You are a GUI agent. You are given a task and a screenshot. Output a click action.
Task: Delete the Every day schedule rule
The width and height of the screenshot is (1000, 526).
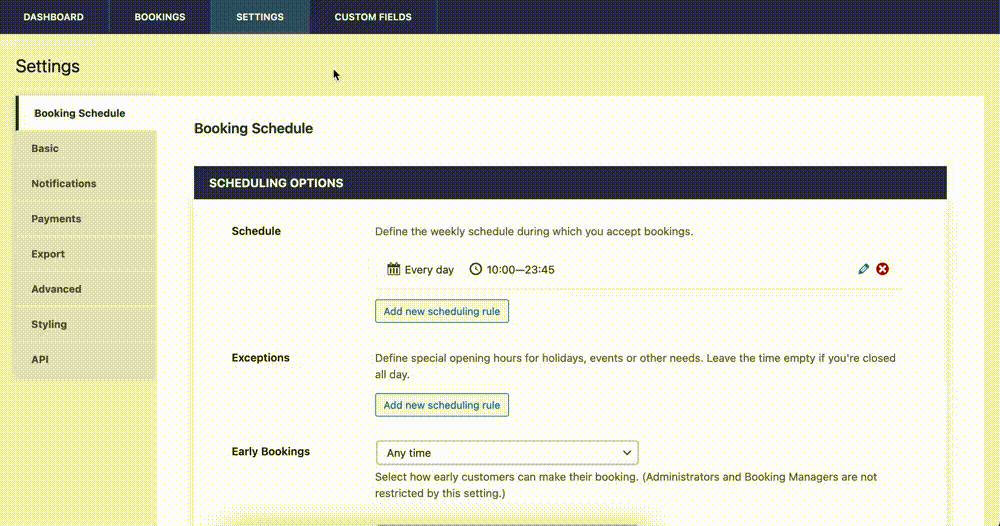(x=883, y=269)
